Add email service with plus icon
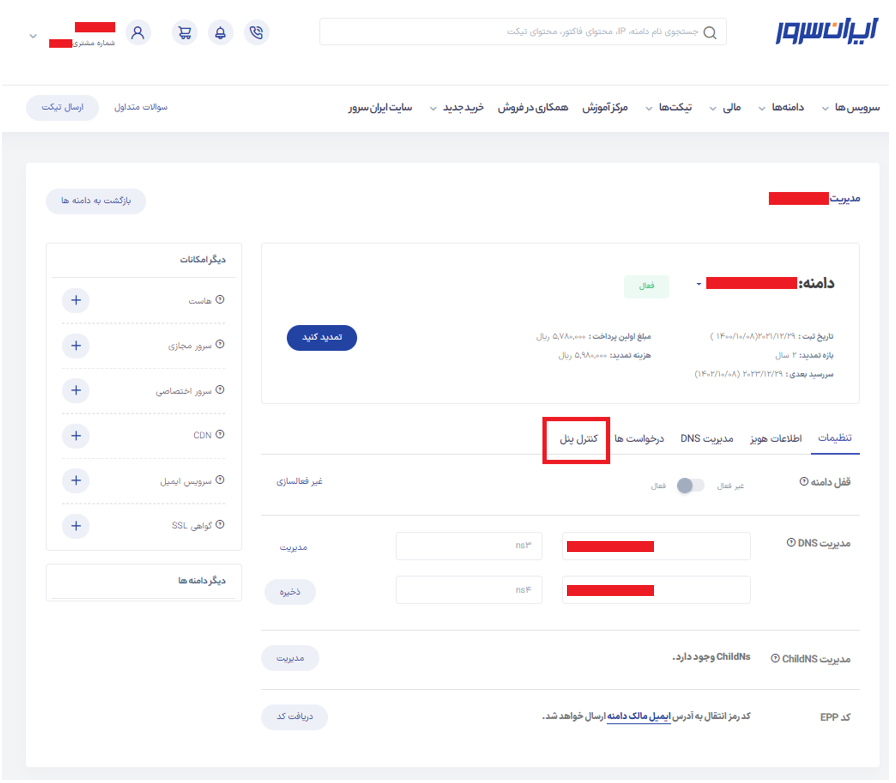The height and width of the screenshot is (783, 896). pyautogui.click(x=76, y=481)
